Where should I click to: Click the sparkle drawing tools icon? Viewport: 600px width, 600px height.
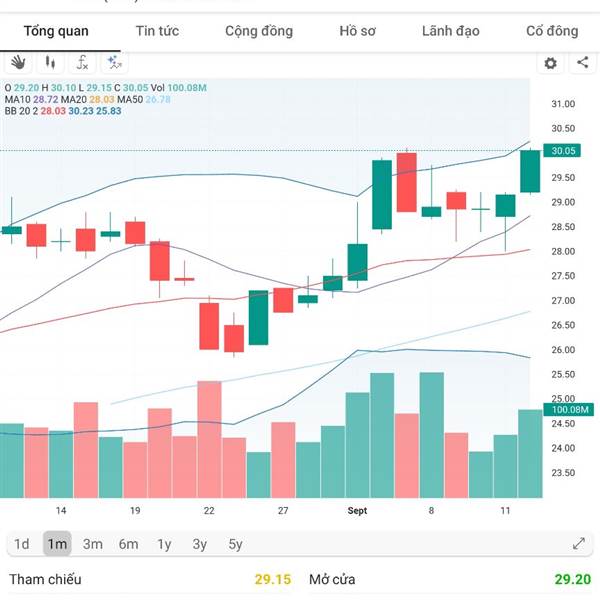(x=115, y=63)
